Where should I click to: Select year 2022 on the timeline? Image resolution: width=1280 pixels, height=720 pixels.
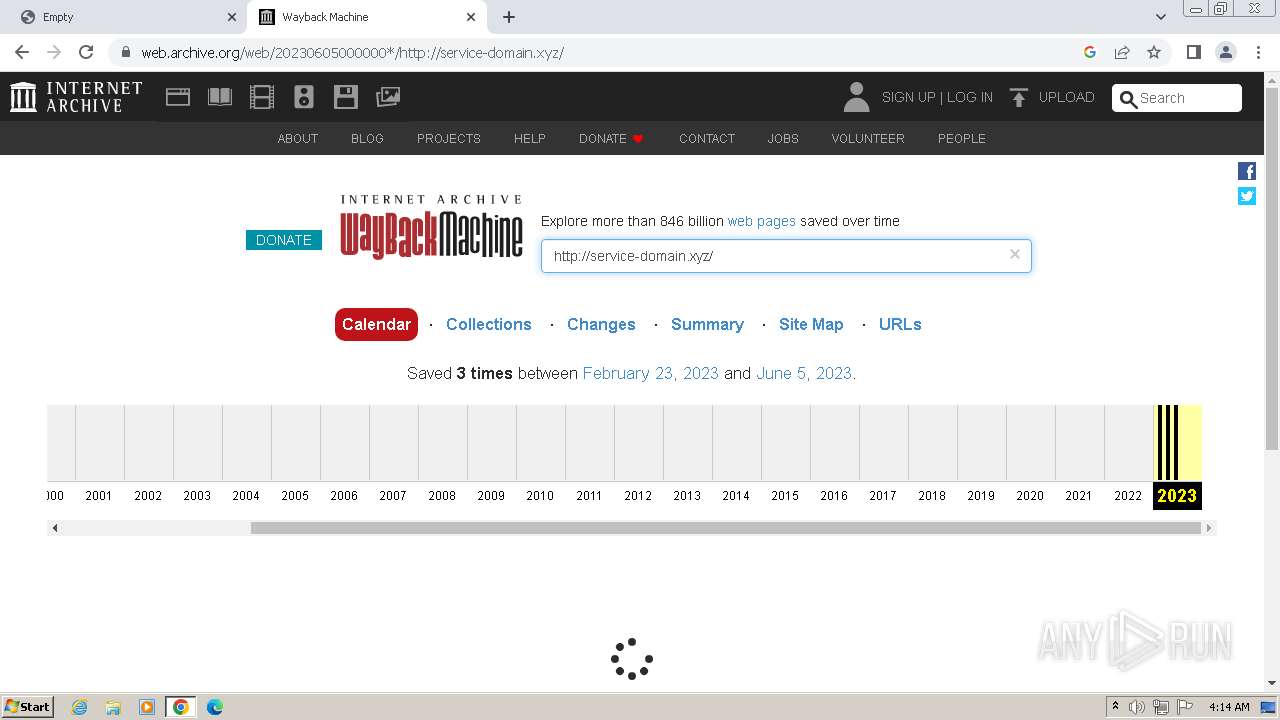click(x=1128, y=495)
